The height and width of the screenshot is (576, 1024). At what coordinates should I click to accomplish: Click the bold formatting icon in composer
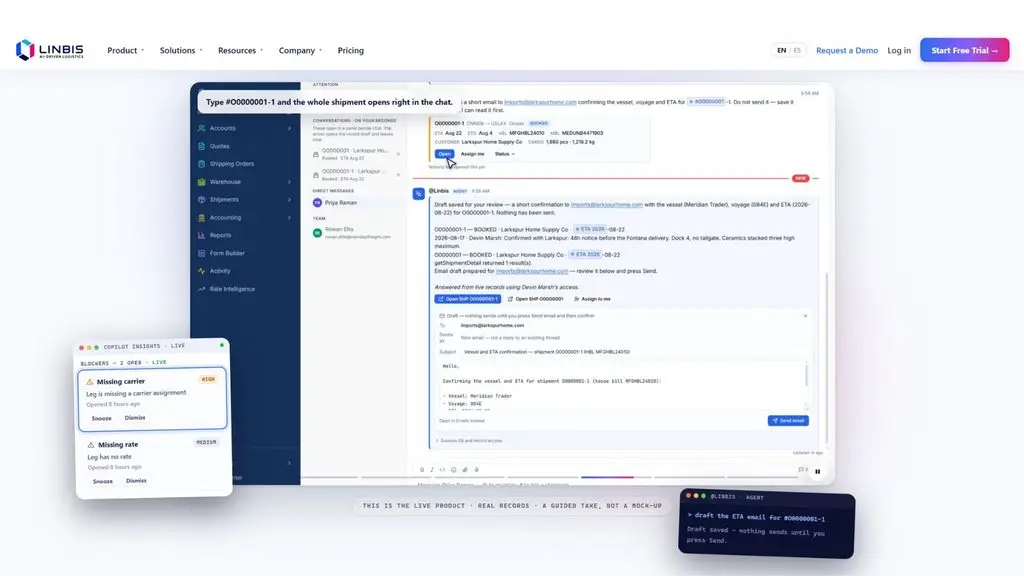422,470
